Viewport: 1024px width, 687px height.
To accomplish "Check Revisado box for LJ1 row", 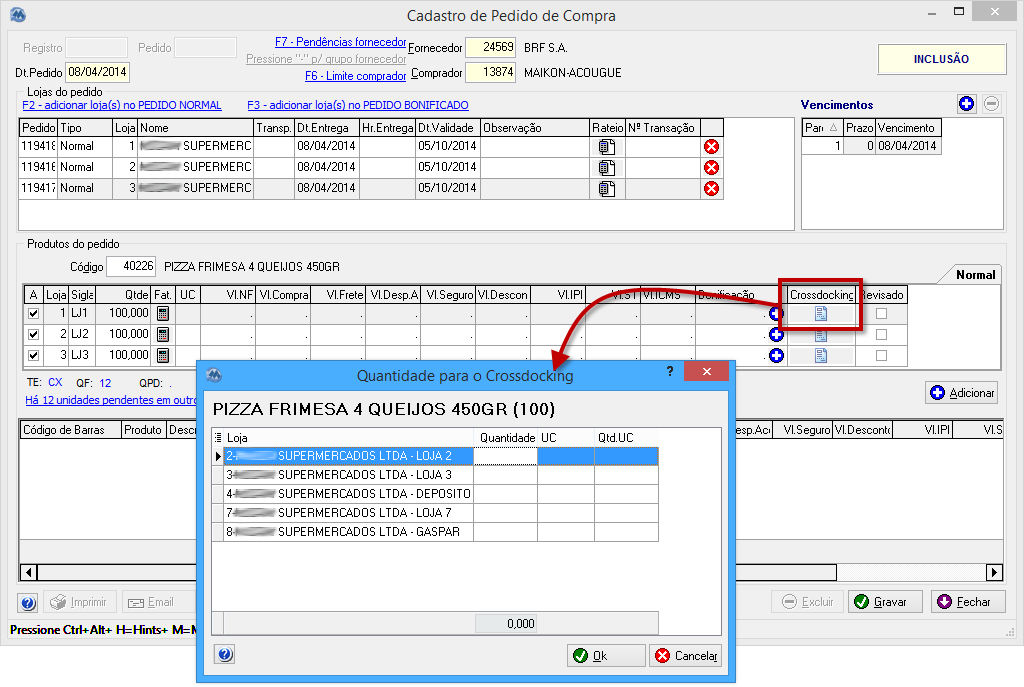I will (x=881, y=313).
